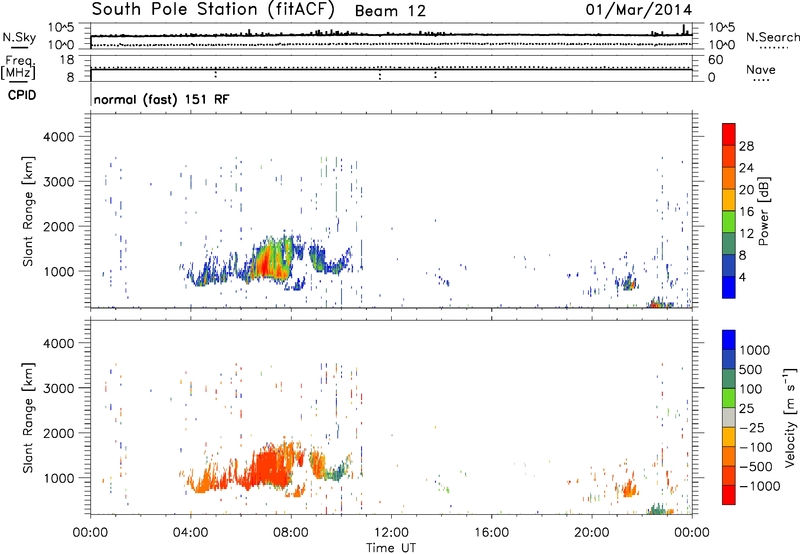Click the left '10^5' noise axis value
This screenshot has height=554, width=800.
tap(61, 27)
